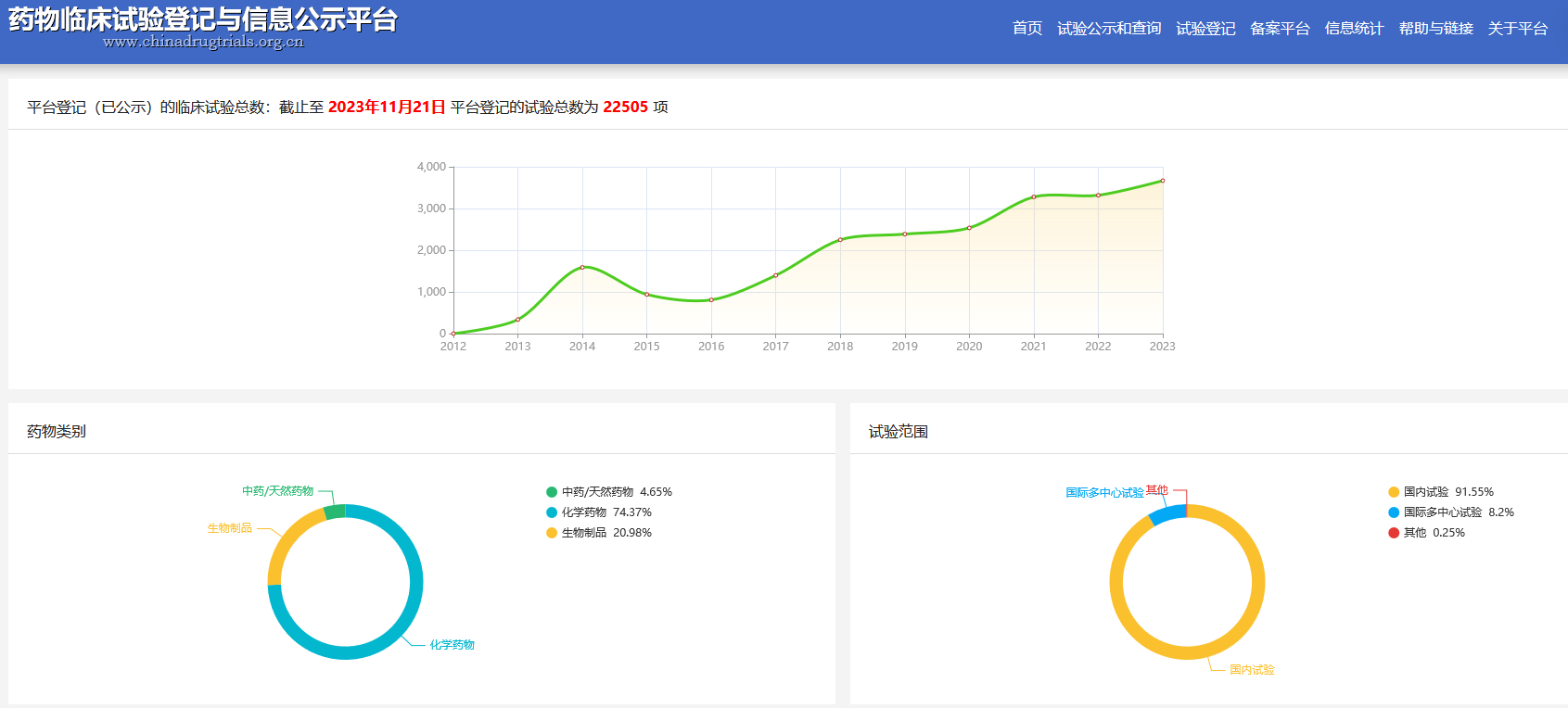Open the 备案平台 navigation link
Viewport: 1568px width, 708px height.
click(1280, 29)
